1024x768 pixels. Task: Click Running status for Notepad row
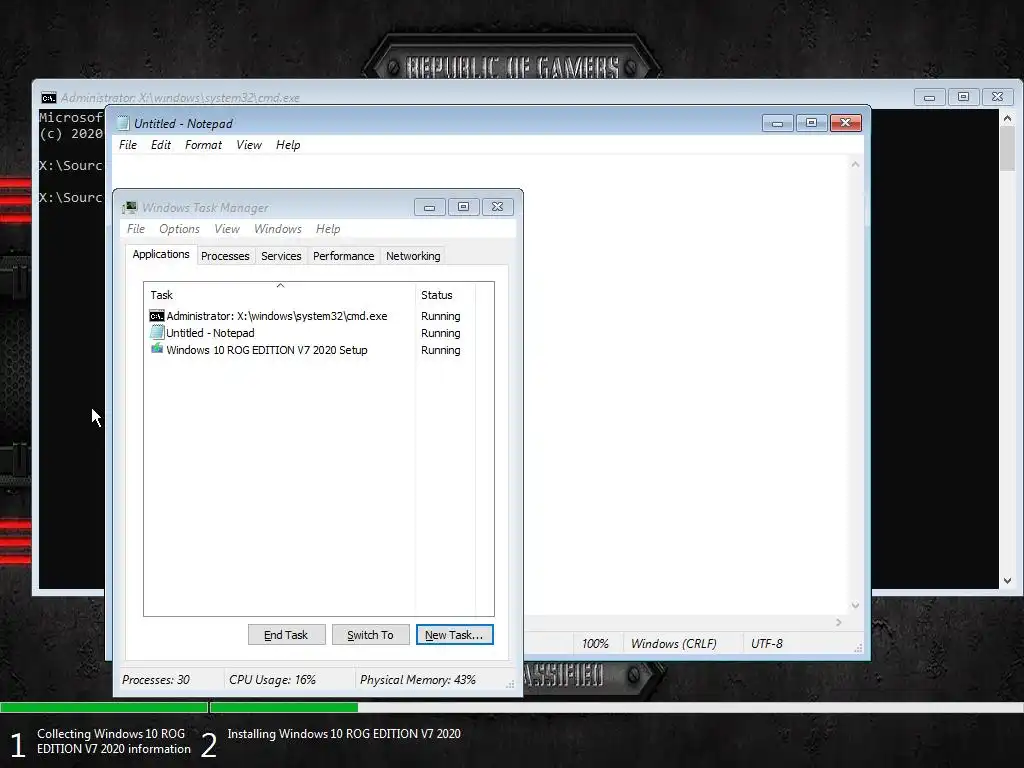[441, 333]
